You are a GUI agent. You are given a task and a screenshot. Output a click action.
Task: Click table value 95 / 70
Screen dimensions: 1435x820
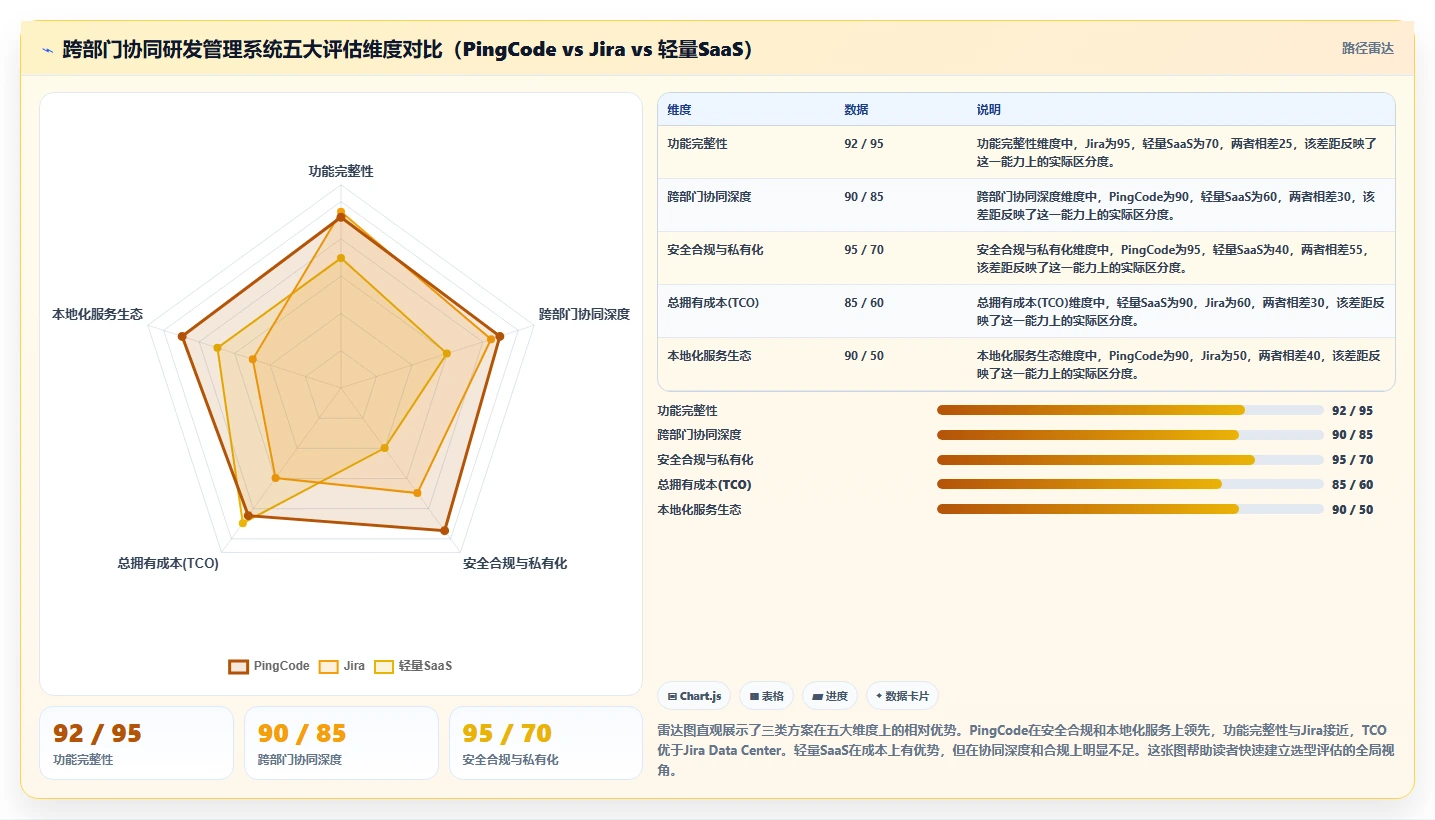coord(864,250)
